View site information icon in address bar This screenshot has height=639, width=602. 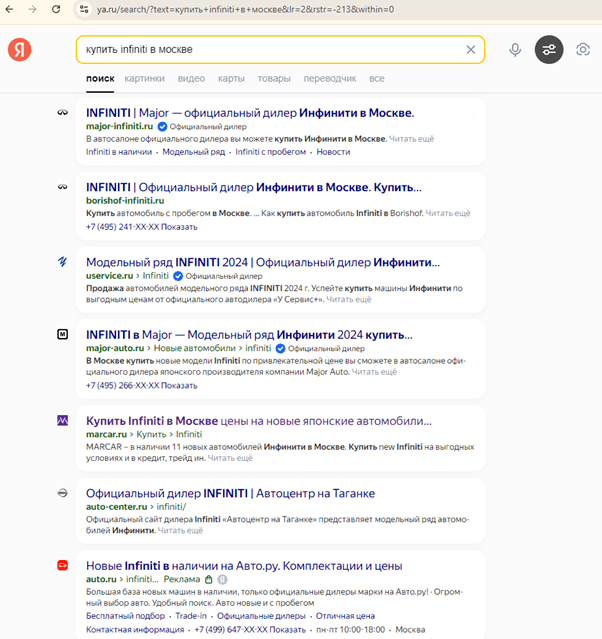83,9
